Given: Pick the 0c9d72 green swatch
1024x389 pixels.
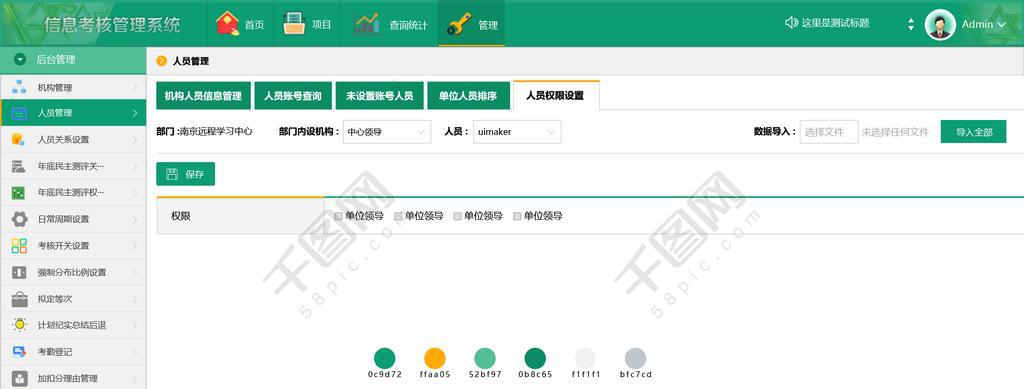Looking at the screenshot, I should 385,358.
